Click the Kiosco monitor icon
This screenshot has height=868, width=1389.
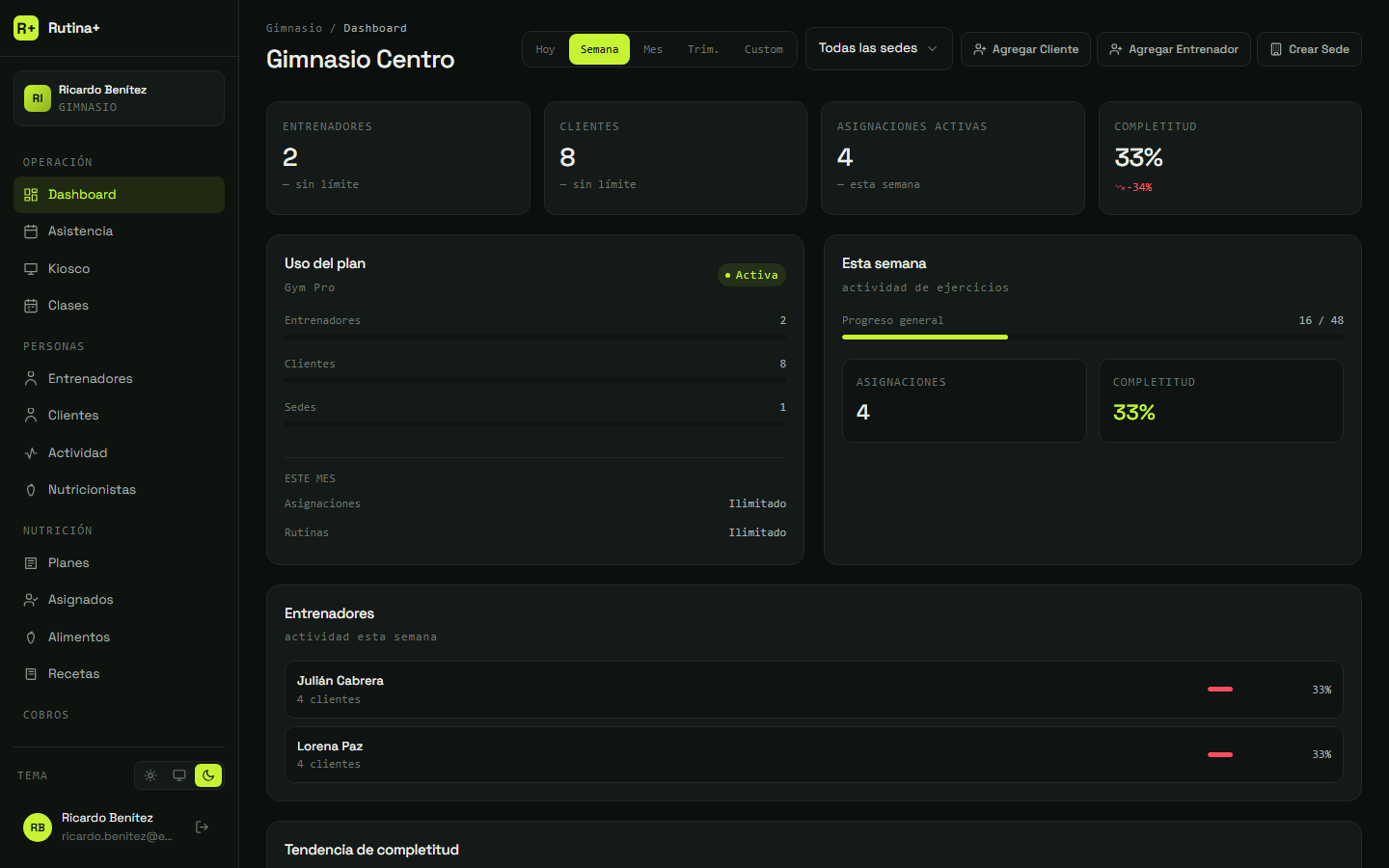[x=31, y=269]
